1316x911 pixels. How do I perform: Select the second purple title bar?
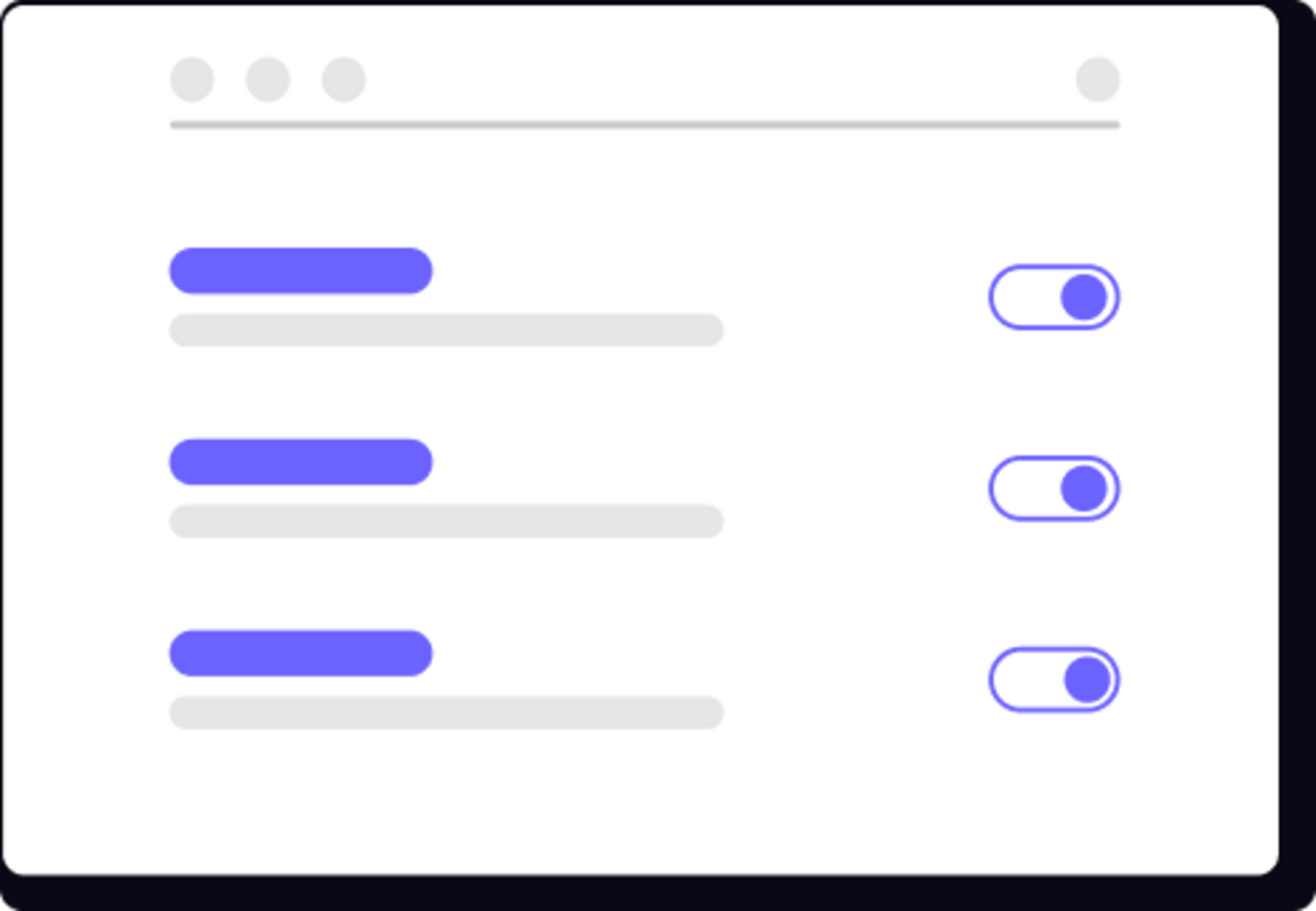click(301, 462)
